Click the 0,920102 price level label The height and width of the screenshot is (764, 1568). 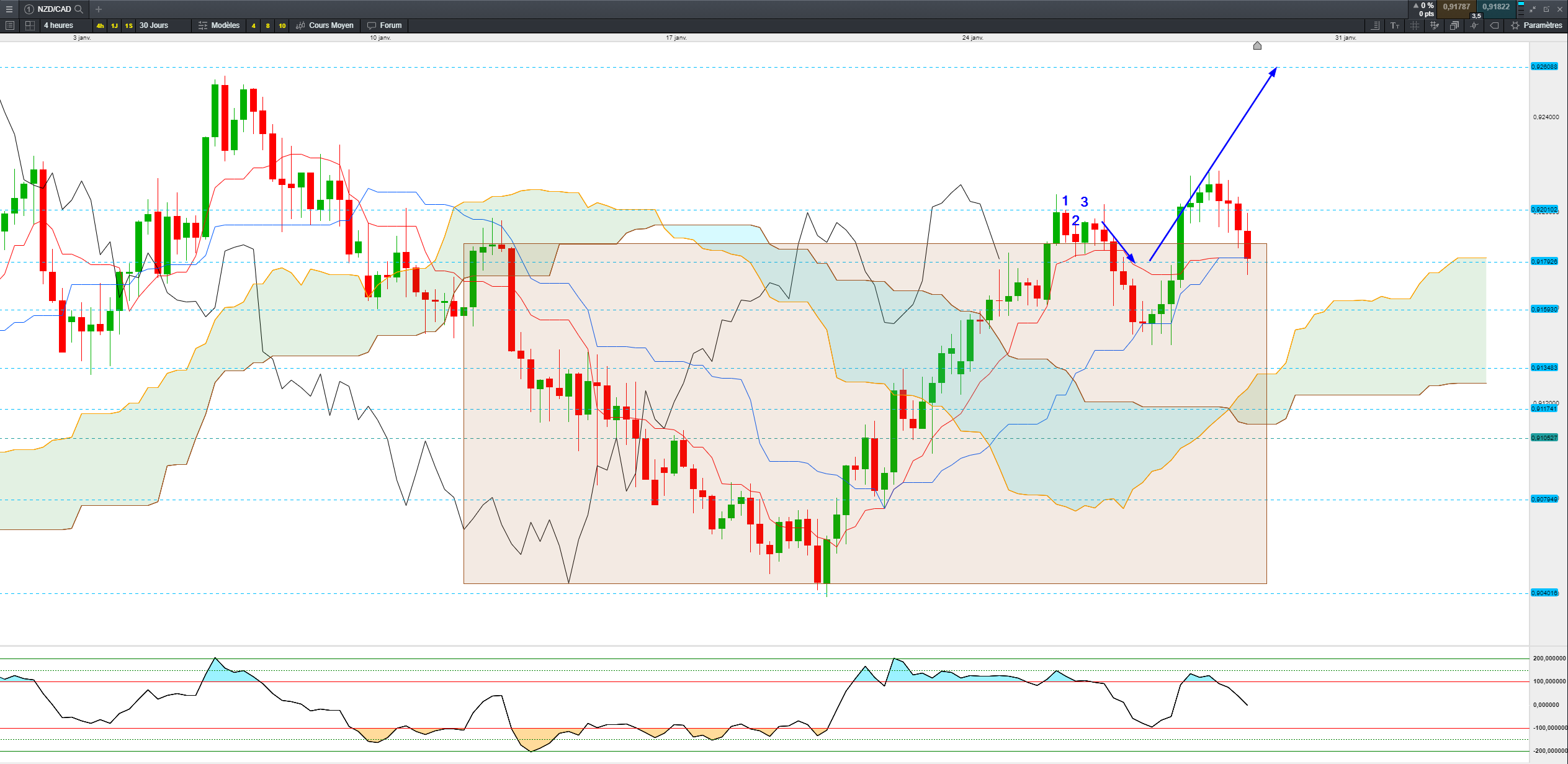(1544, 210)
